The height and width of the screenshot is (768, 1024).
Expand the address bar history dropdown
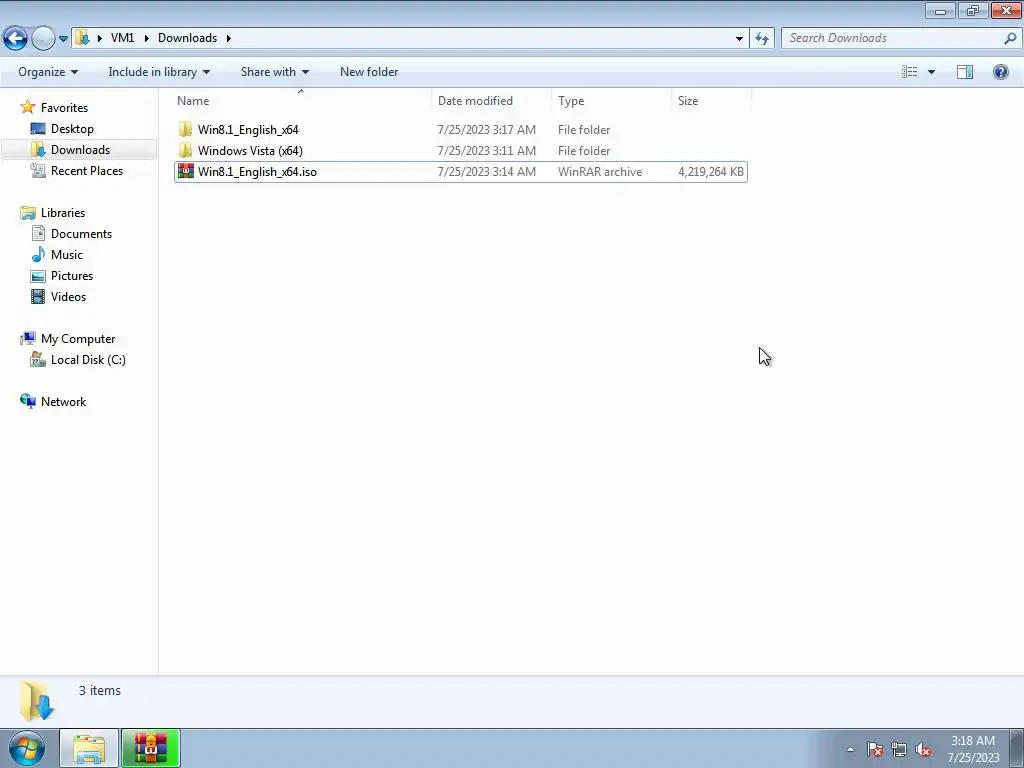739,39
